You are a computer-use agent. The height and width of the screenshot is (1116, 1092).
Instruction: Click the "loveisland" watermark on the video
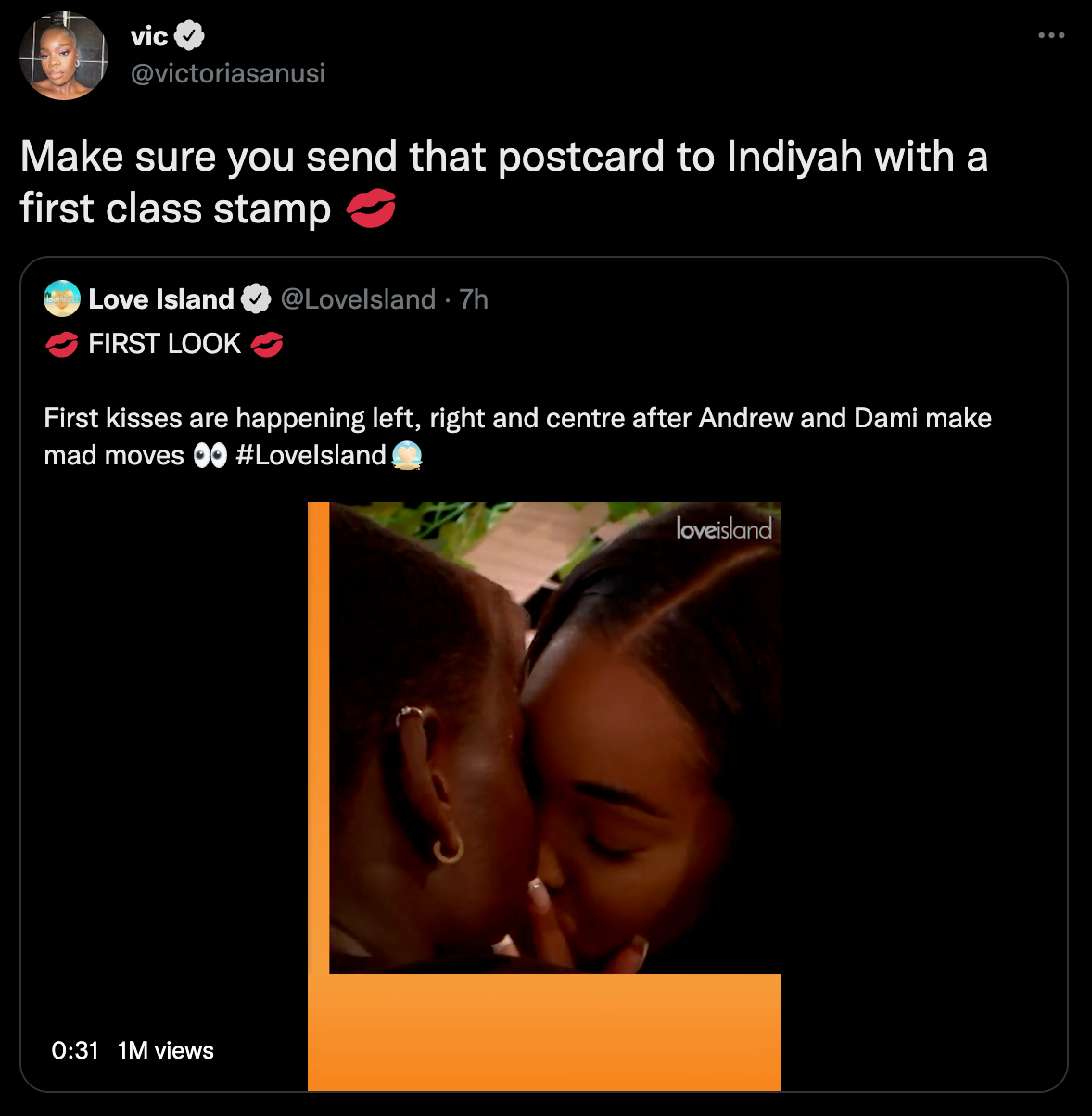(x=724, y=529)
